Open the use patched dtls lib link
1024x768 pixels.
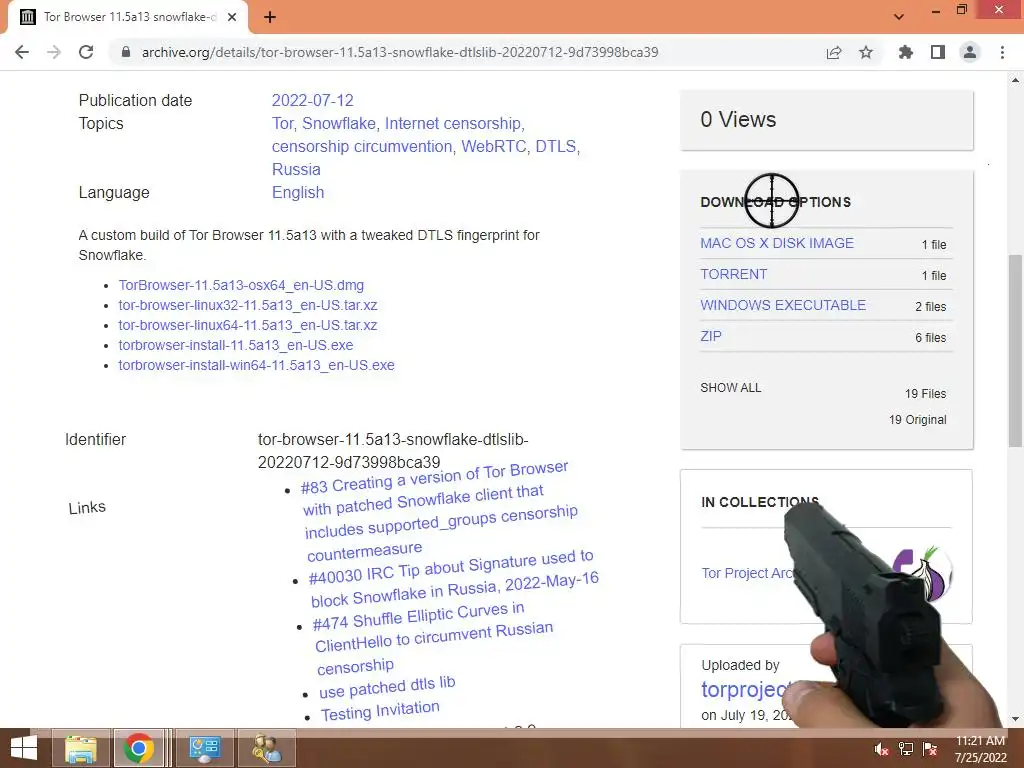tap(387, 687)
